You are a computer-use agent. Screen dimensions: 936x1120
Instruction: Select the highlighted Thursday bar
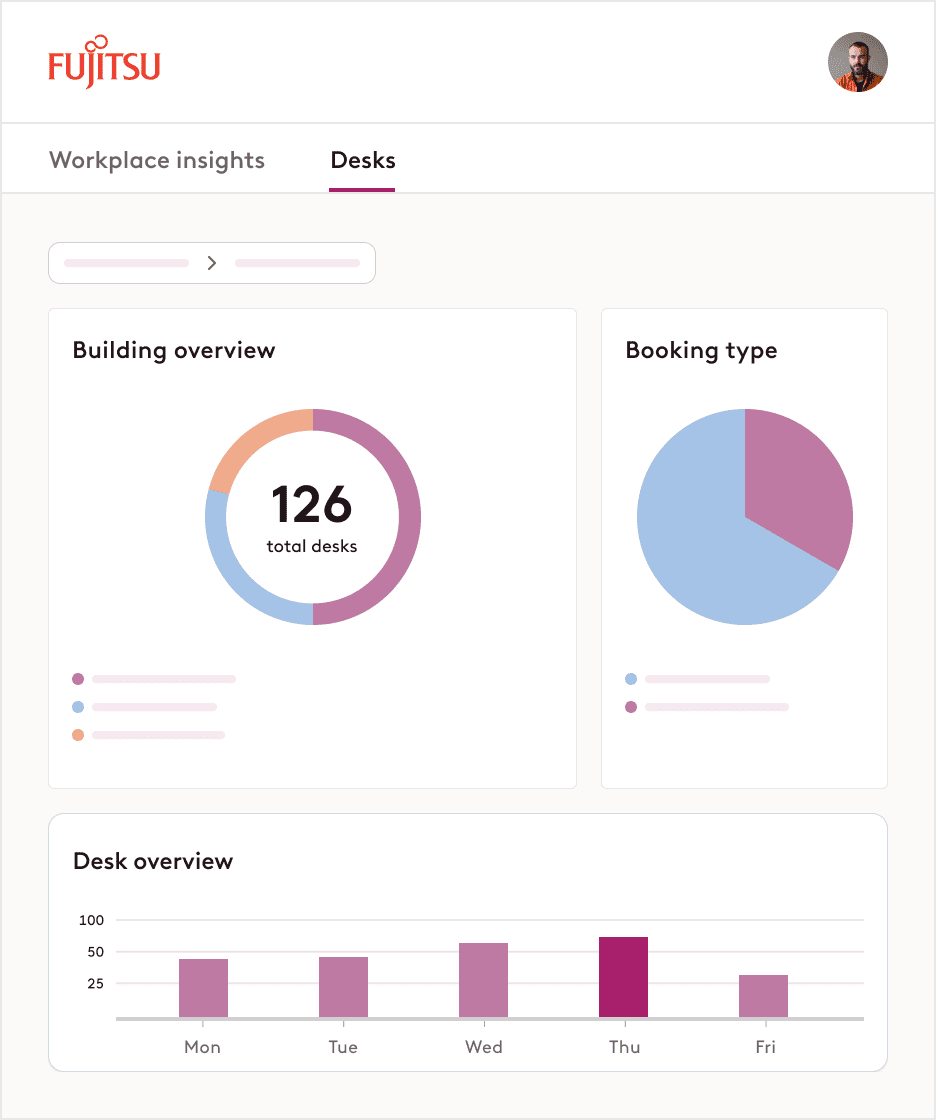624,975
